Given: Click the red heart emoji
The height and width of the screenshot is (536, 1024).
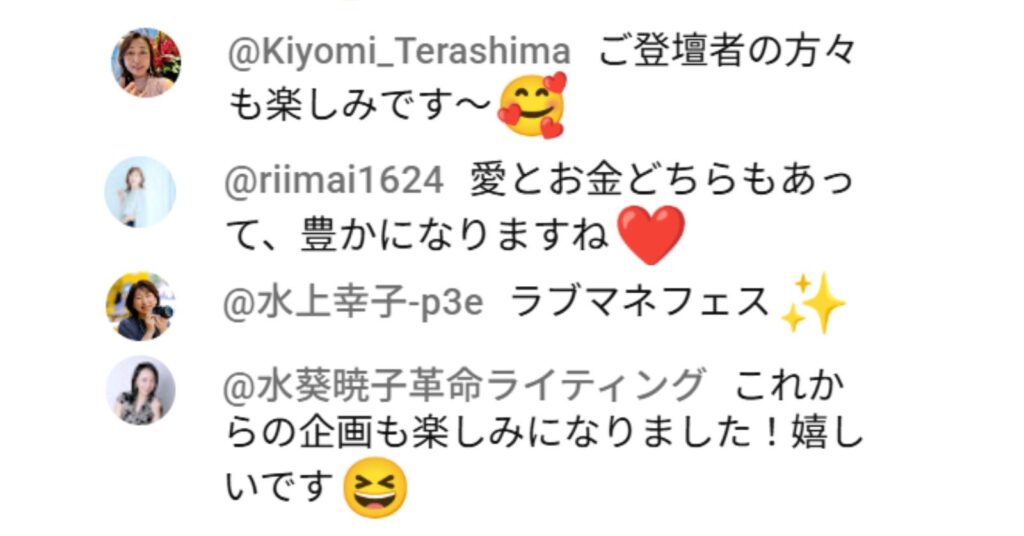Looking at the screenshot, I should coord(650,235).
